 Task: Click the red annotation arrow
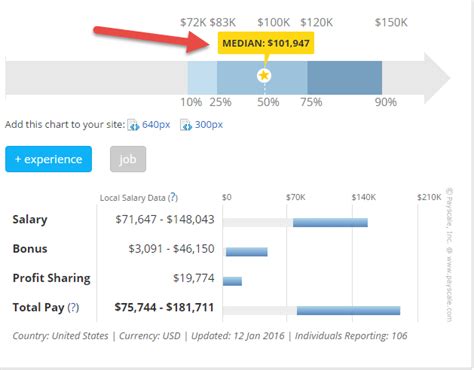pyautogui.click(x=152, y=38)
